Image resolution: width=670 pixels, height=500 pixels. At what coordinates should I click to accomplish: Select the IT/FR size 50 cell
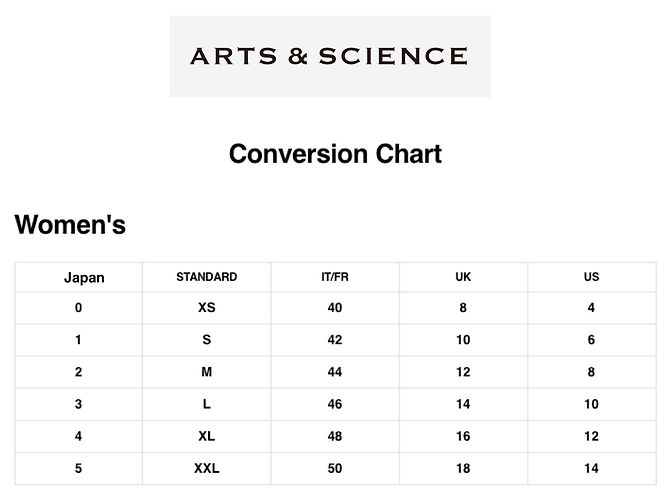(x=335, y=468)
